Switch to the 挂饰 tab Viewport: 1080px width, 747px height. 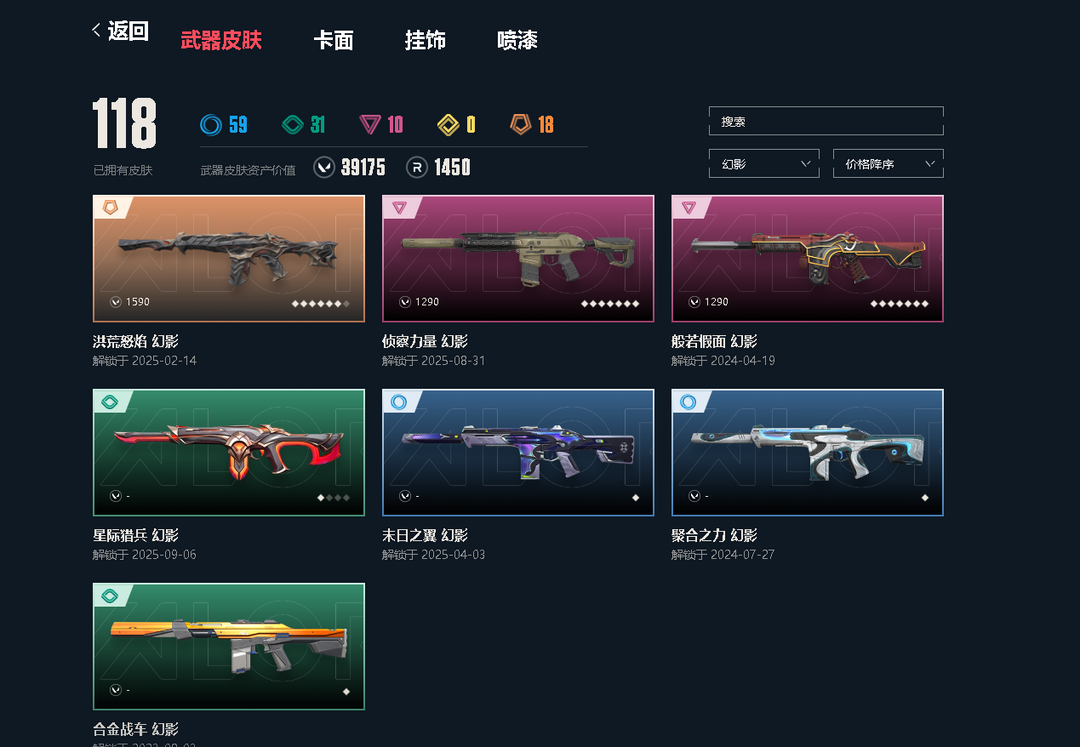425,40
